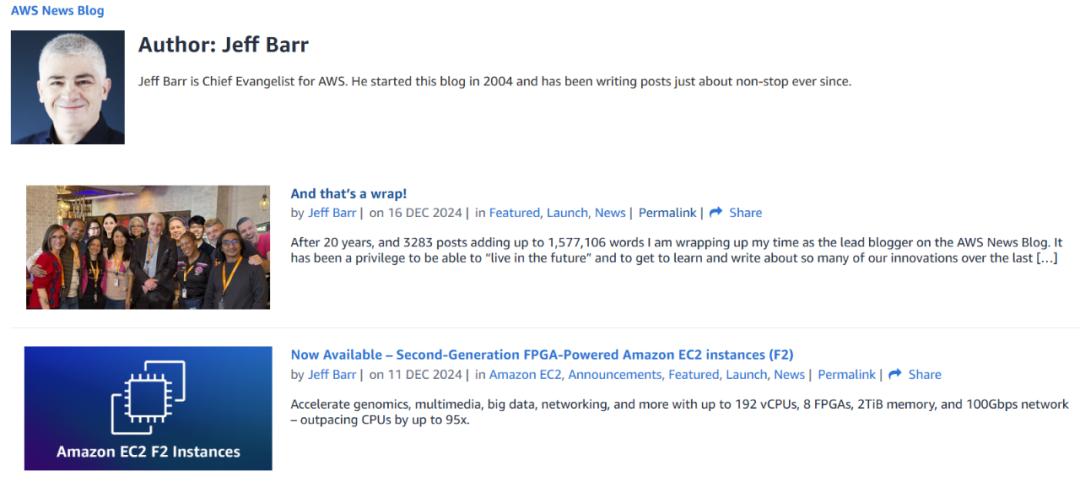Open the FPGA-Powered EC2 F2 post title
This screenshot has width=1080, height=482.
point(542,354)
